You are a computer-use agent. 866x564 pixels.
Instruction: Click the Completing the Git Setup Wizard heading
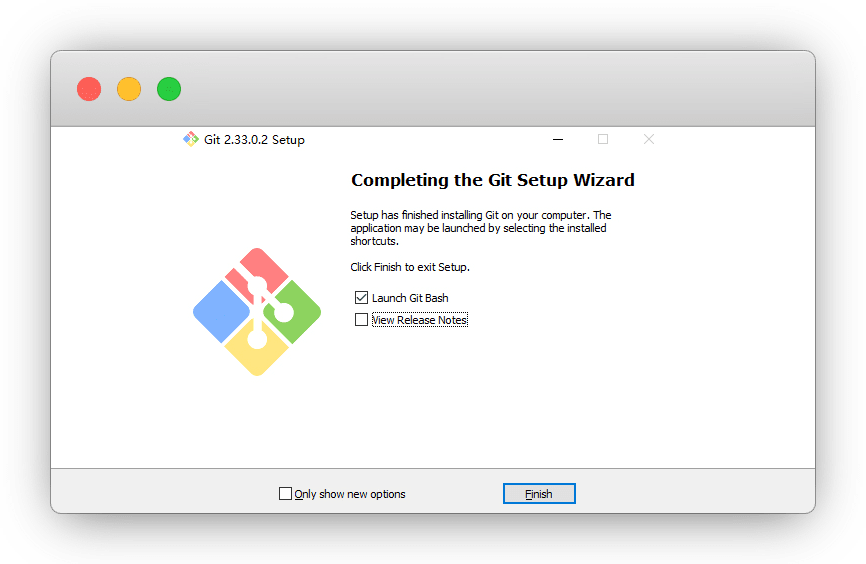click(x=492, y=181)
